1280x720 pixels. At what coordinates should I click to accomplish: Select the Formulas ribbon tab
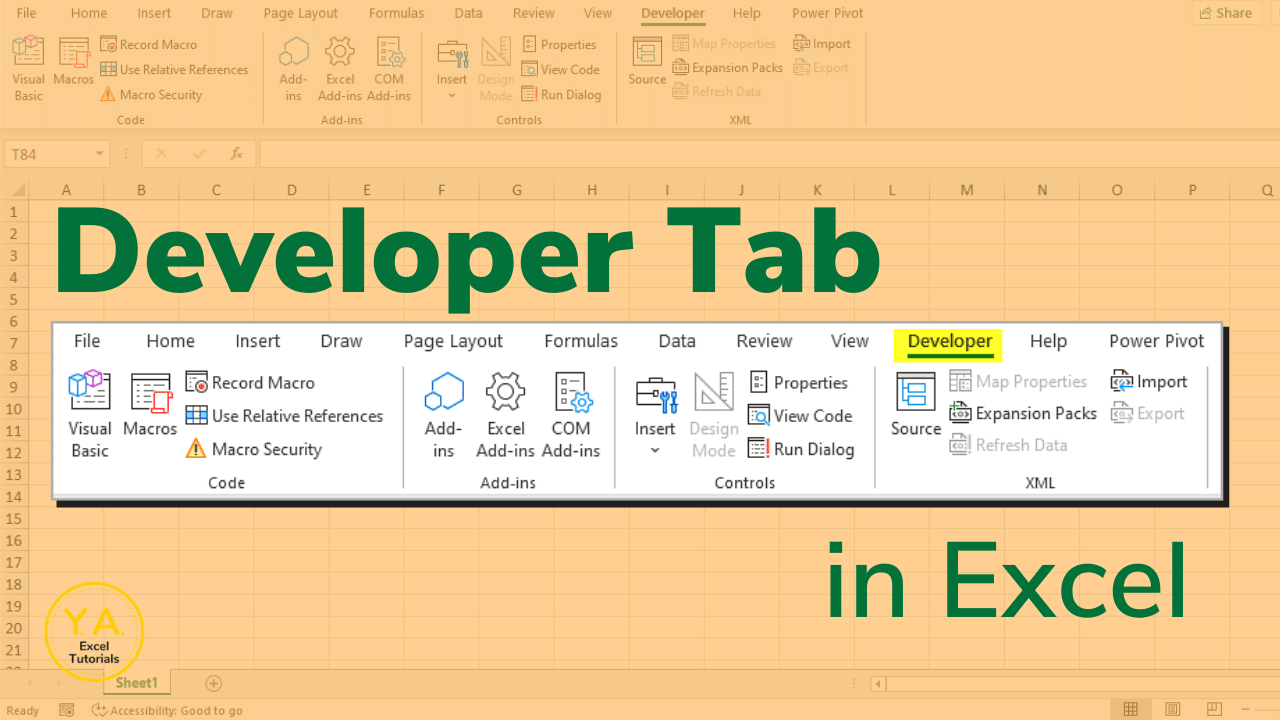pyautogui.click(x=396, y=13)
